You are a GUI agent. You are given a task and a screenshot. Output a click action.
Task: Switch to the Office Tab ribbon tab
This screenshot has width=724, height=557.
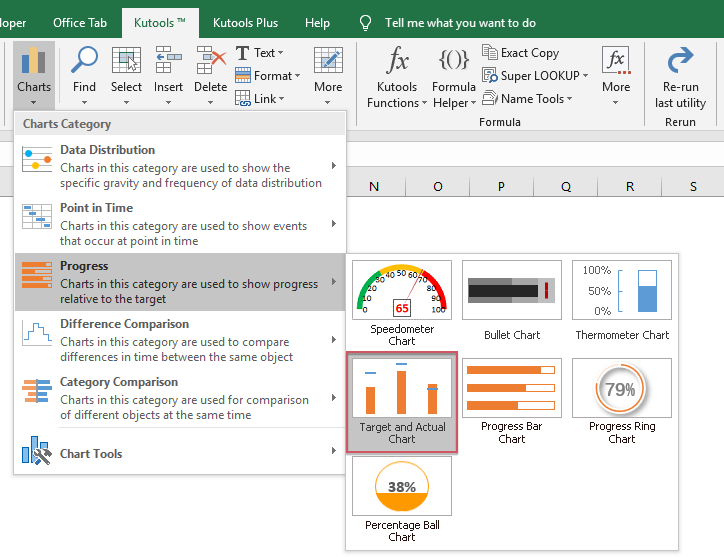click(79, 23)
